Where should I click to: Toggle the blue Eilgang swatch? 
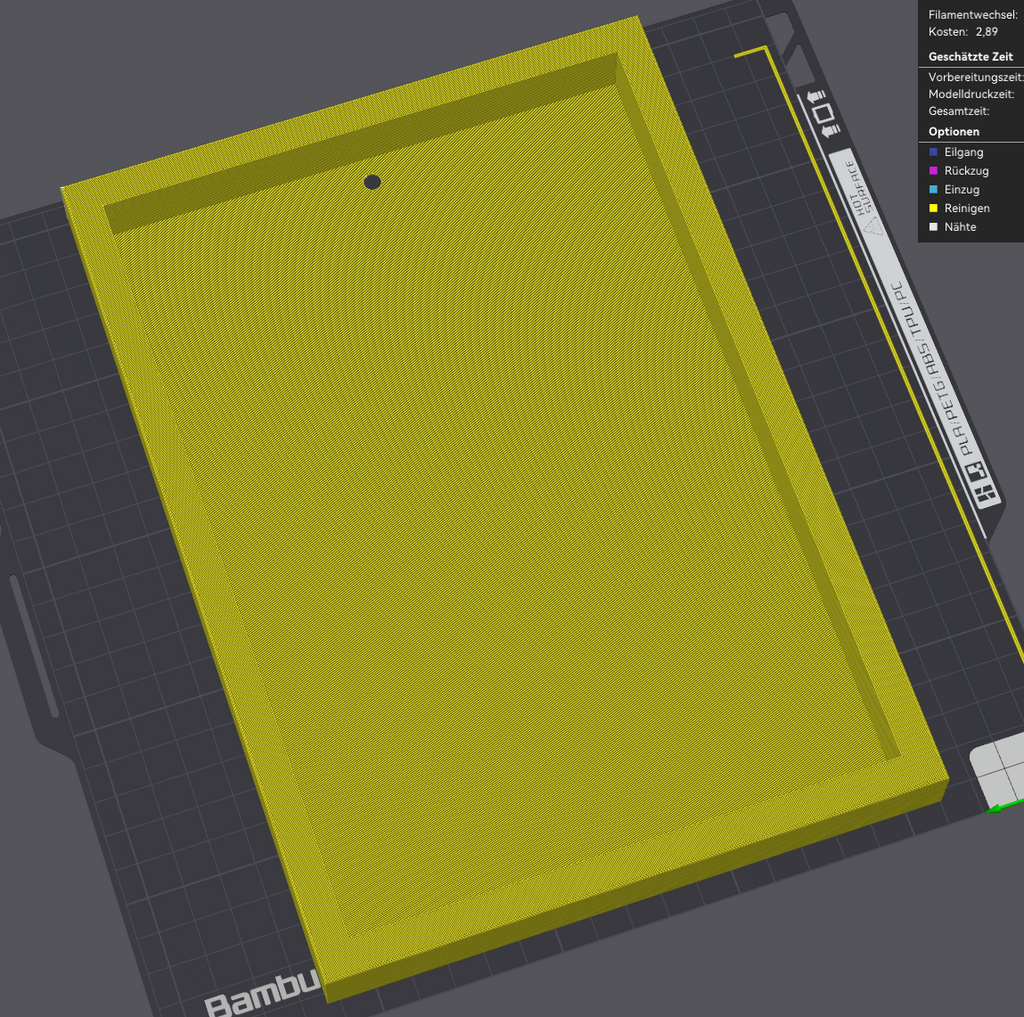[933, 152]
